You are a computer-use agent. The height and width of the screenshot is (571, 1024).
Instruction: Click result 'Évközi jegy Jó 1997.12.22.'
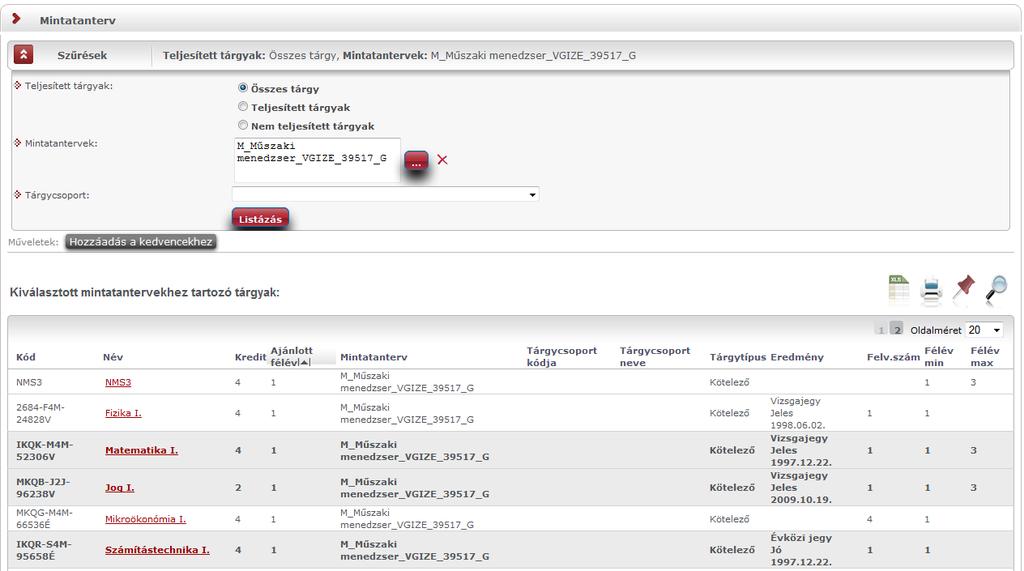[x=801, y=550]
